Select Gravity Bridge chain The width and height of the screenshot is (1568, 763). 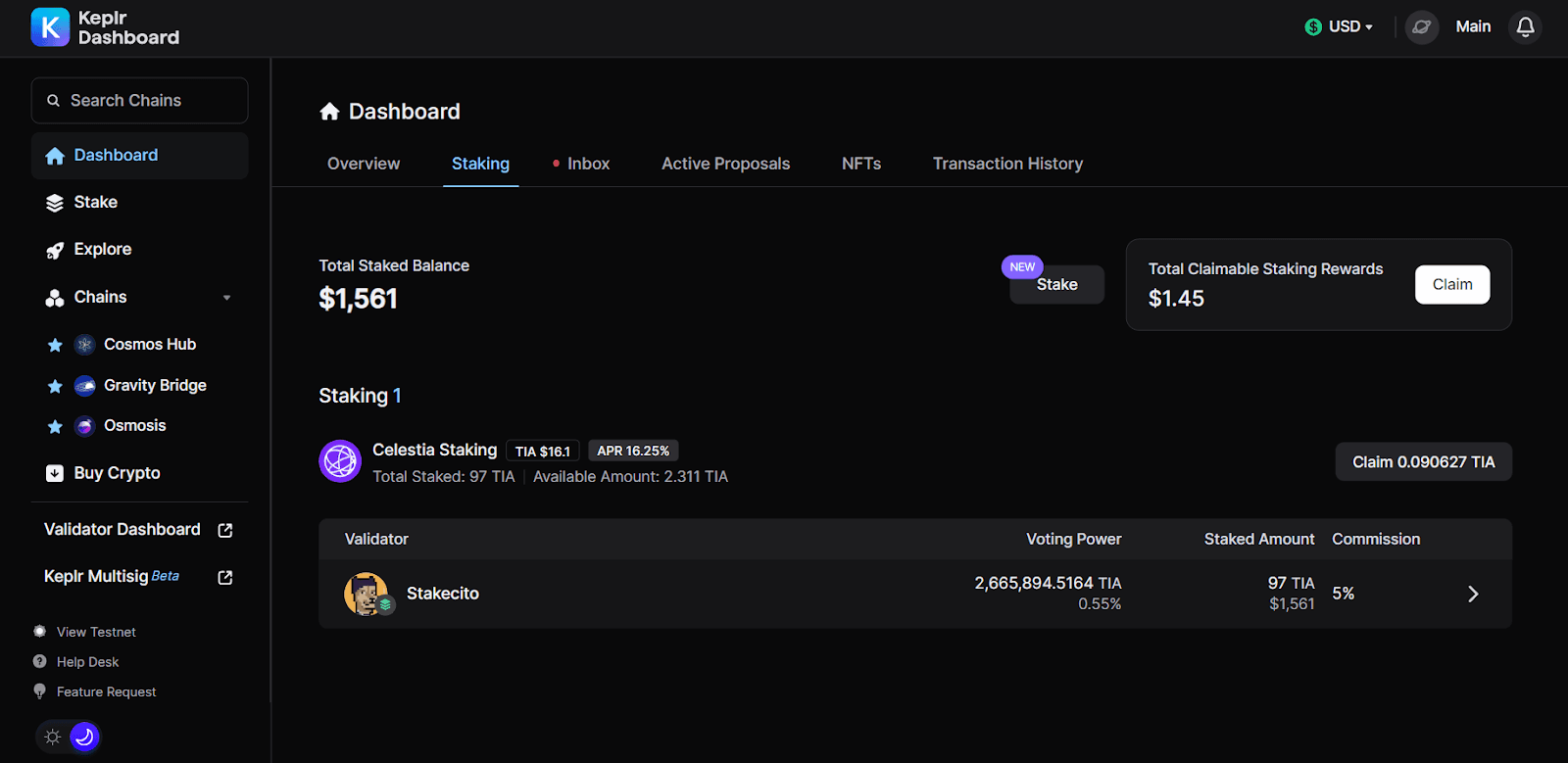click(155, 386)
